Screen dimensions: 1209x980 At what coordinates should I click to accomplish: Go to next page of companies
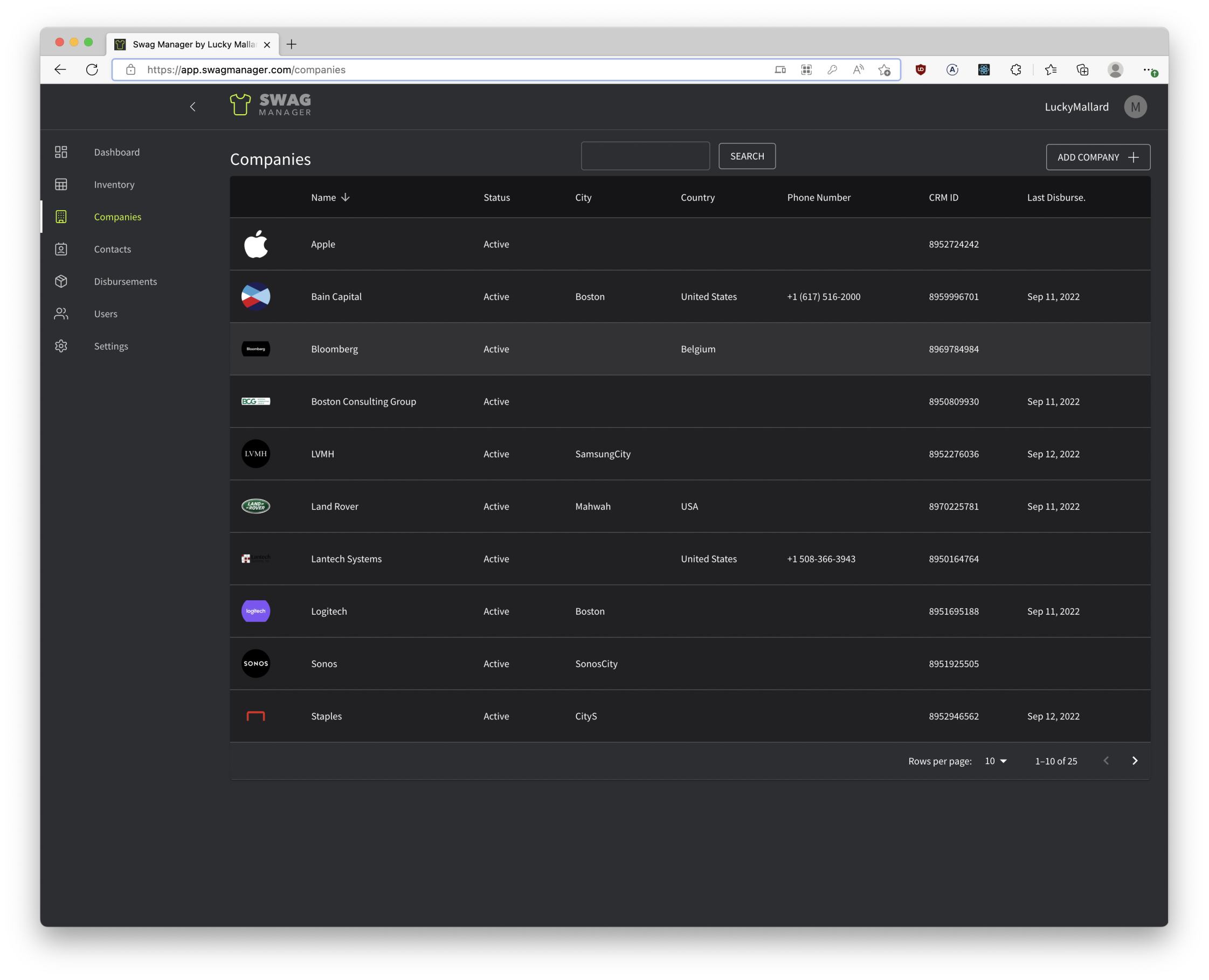point(1135,760)
